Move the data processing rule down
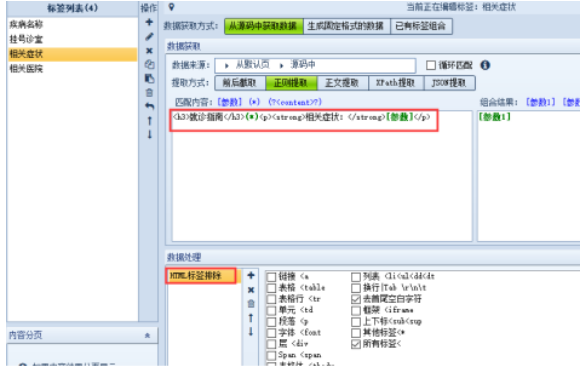The width and height of the screenshot is (588, 385). click(x=251, y=332)
